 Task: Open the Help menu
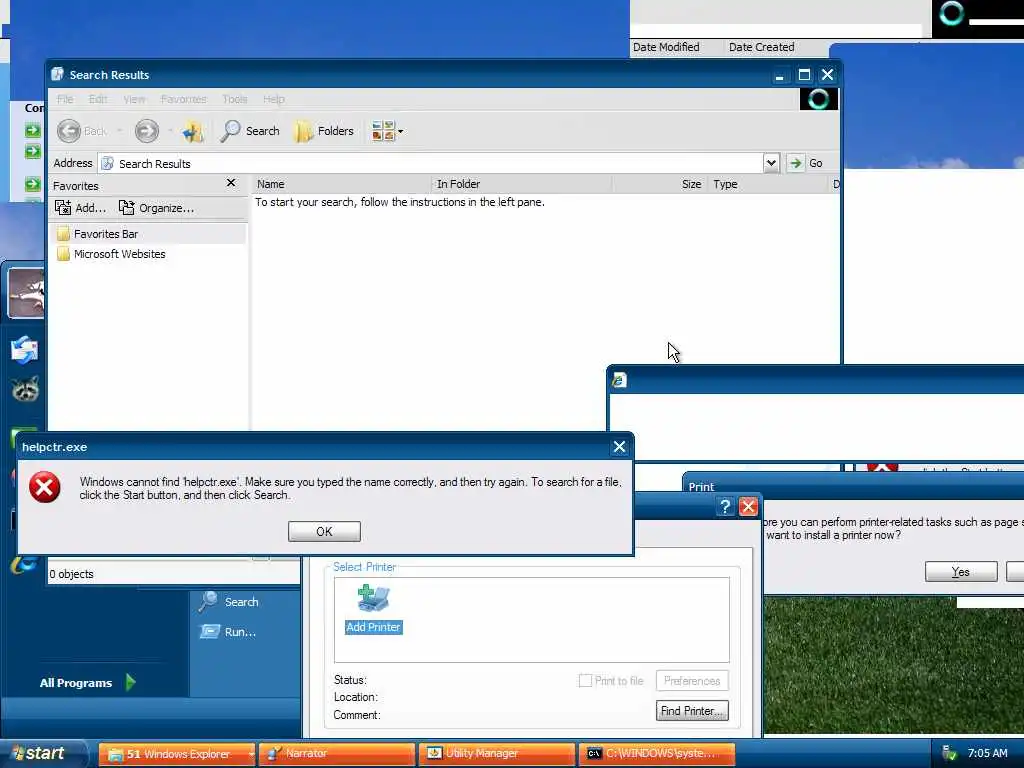point(274,99)
